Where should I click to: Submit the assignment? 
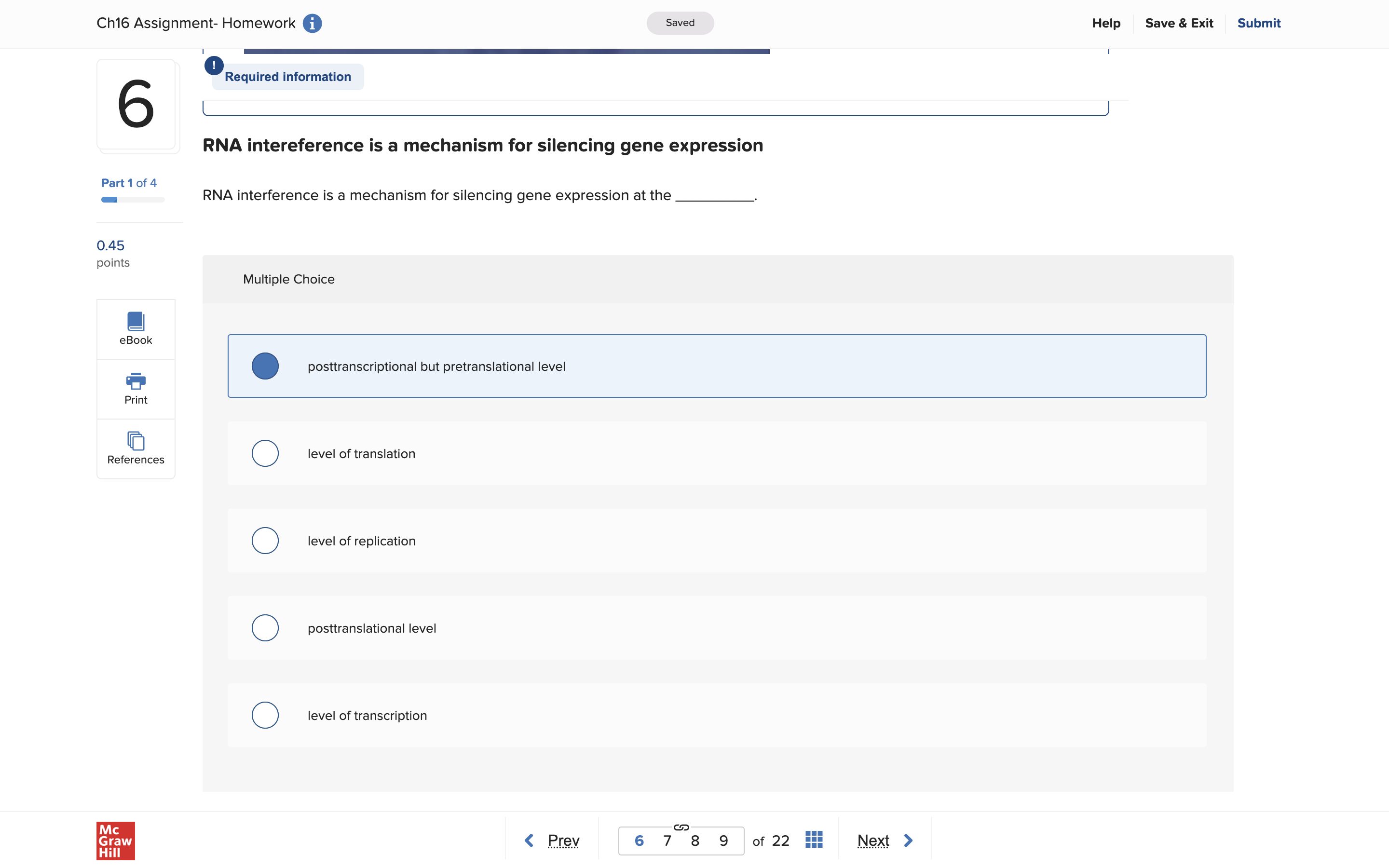coord(1258,23)
